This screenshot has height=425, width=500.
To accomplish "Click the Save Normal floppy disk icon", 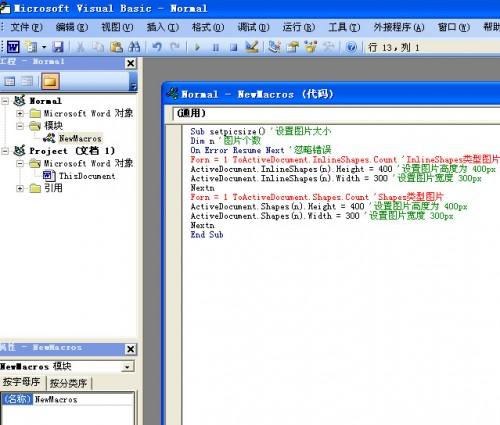I will click(58, 47).
